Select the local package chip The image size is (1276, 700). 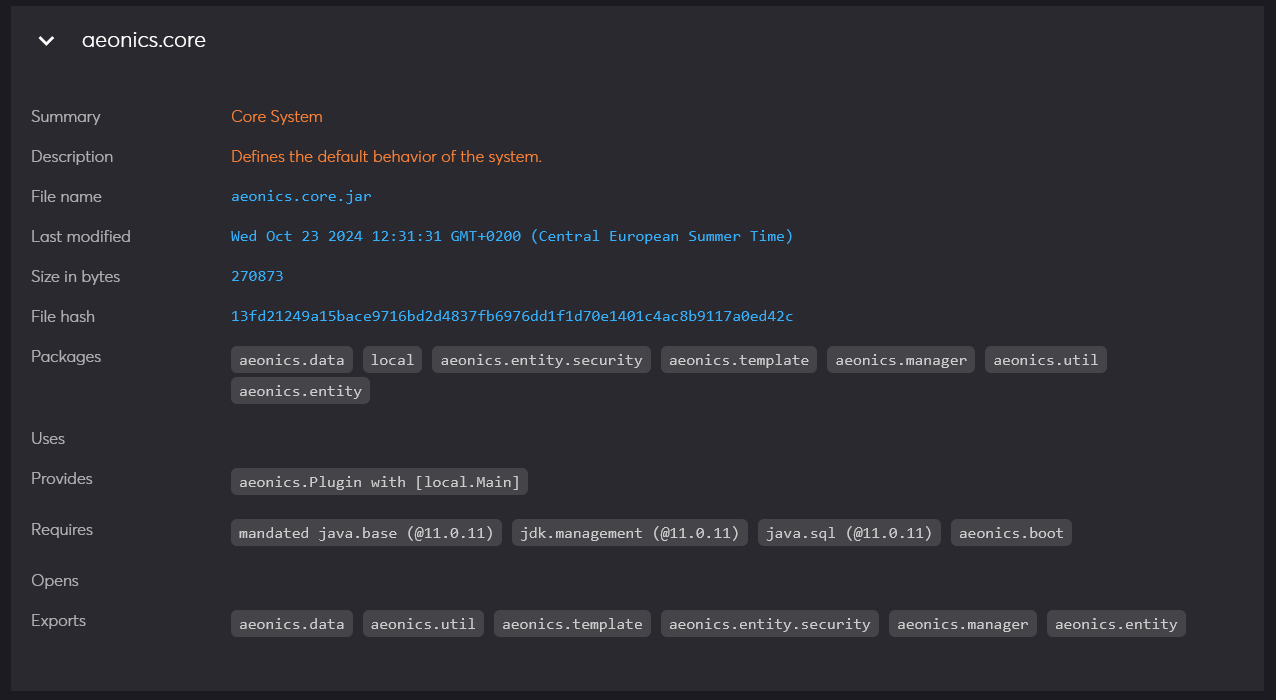coord(392,359)
